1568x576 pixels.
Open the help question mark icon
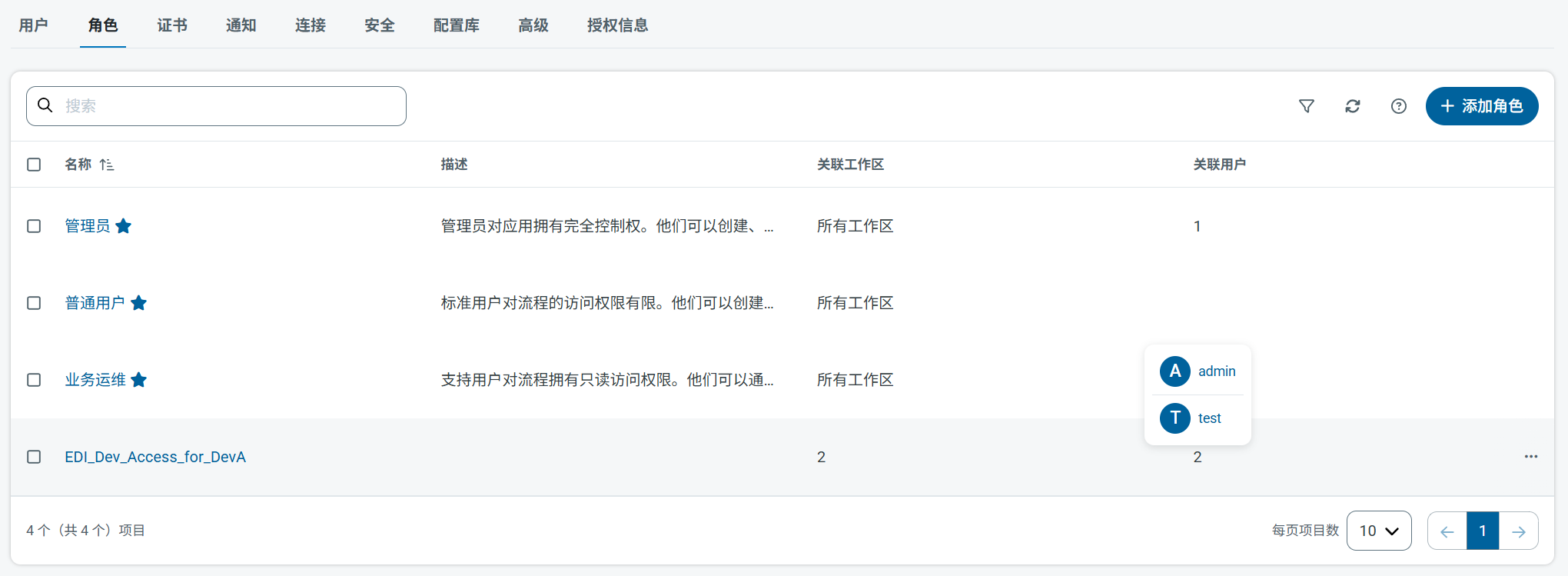pyautogui.click(x=1398, y=106)
